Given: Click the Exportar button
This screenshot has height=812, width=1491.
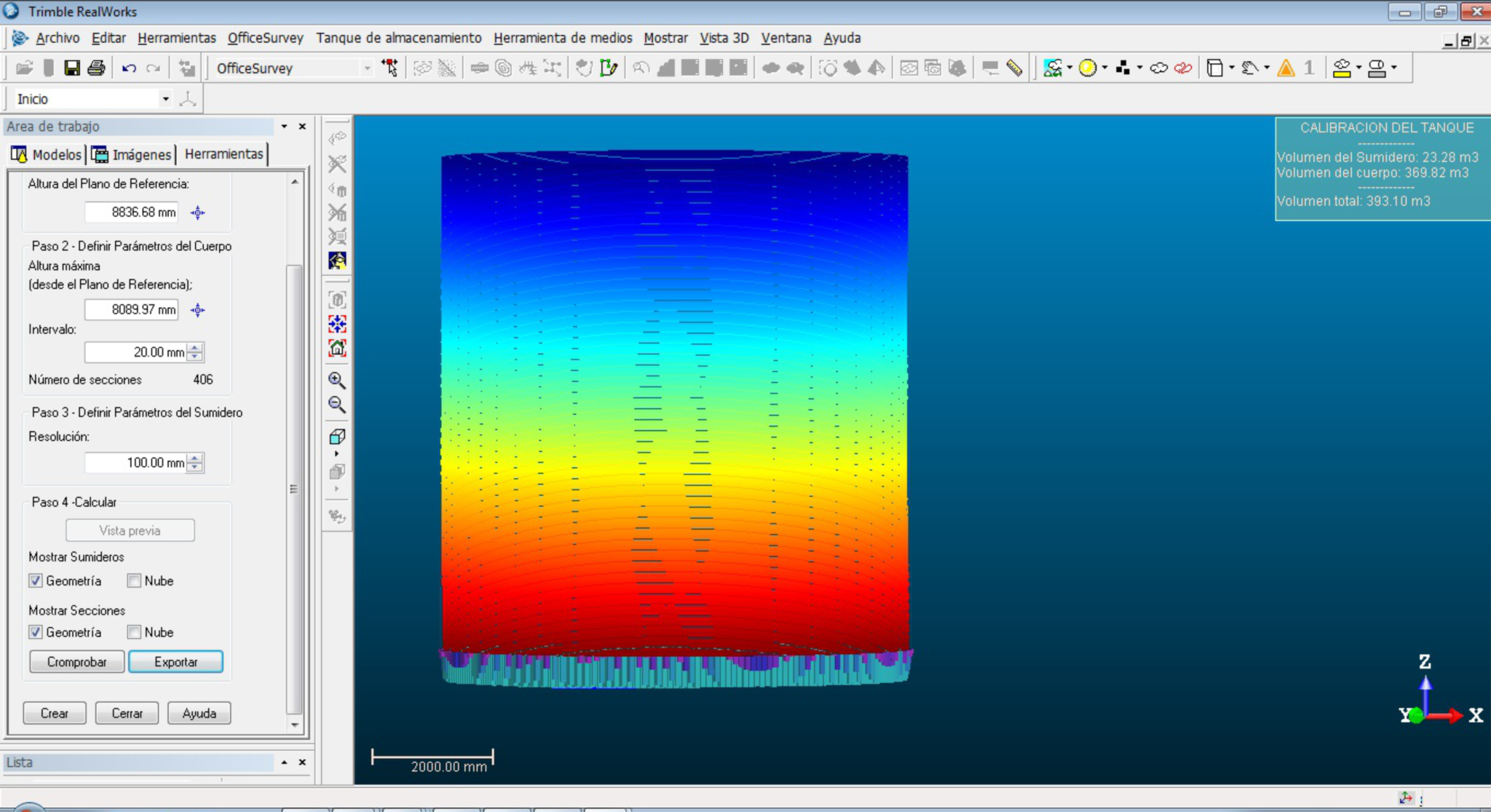Looking at the screenshot, I should click(175, 661).
